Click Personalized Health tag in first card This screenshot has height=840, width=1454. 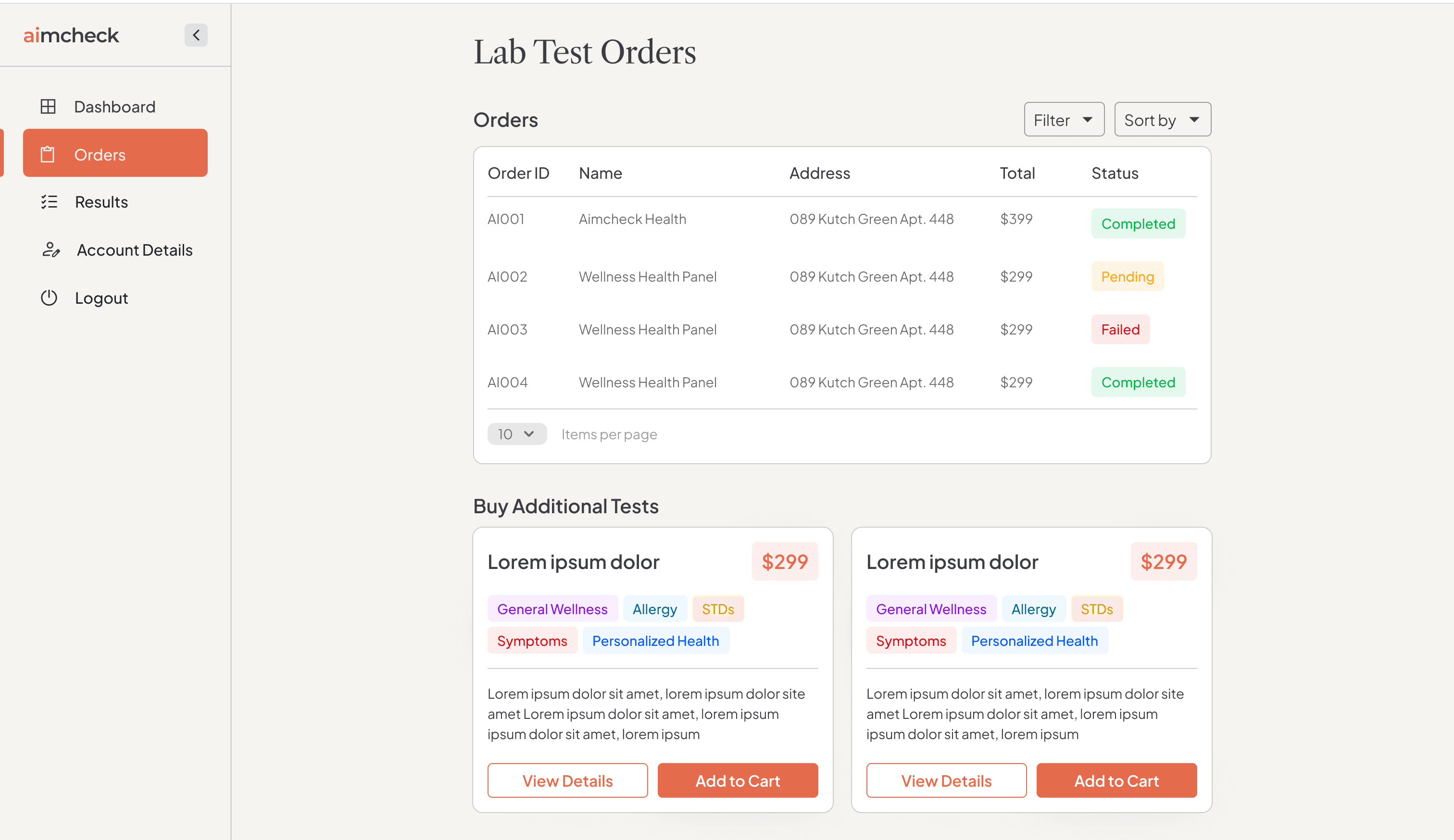pyautogui.click(x=655, y=641)
